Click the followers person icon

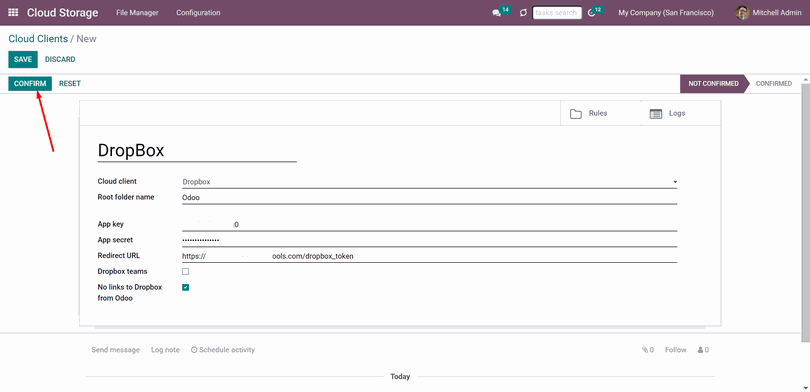tap(700, 350)
